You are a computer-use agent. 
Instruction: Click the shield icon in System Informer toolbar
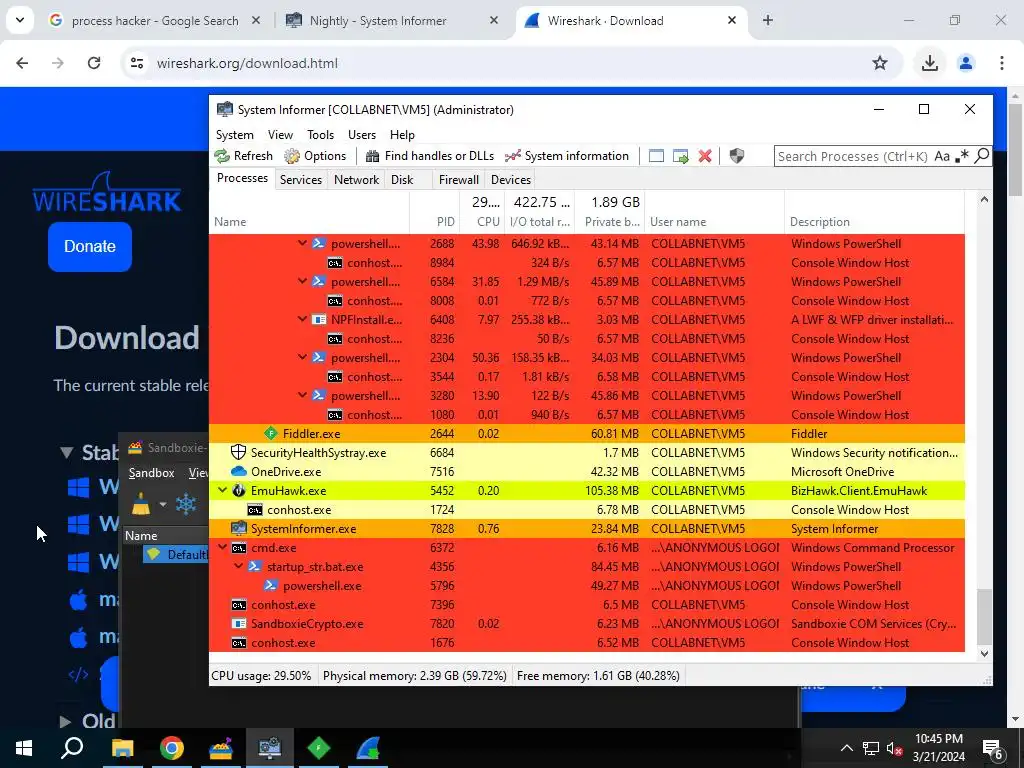point(737,156)
